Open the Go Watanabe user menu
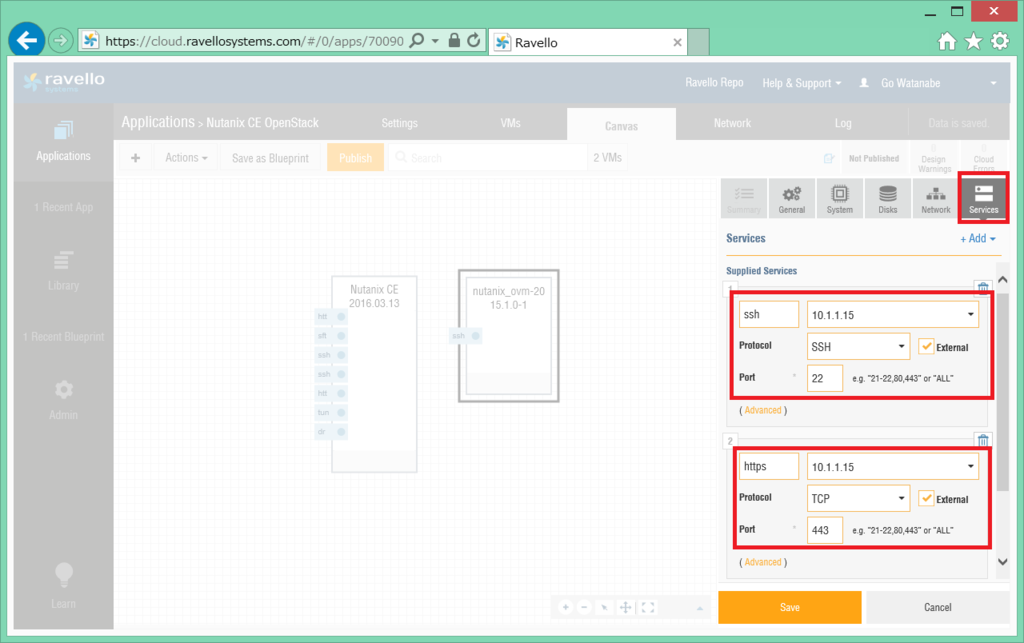The height and width of the screenshot is (643, 1024). pos(929,83)
